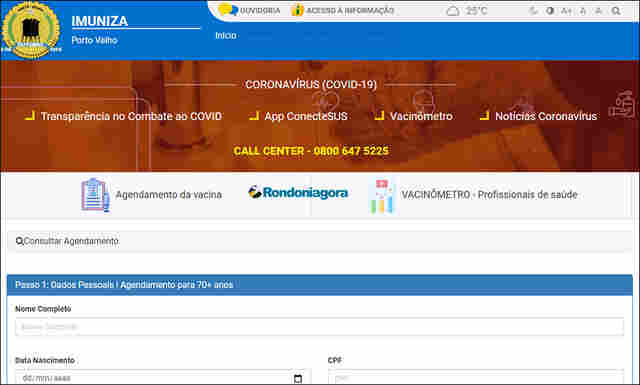
Task: Click the Vacinômetro bar chart icon
Action: (382, 197)
